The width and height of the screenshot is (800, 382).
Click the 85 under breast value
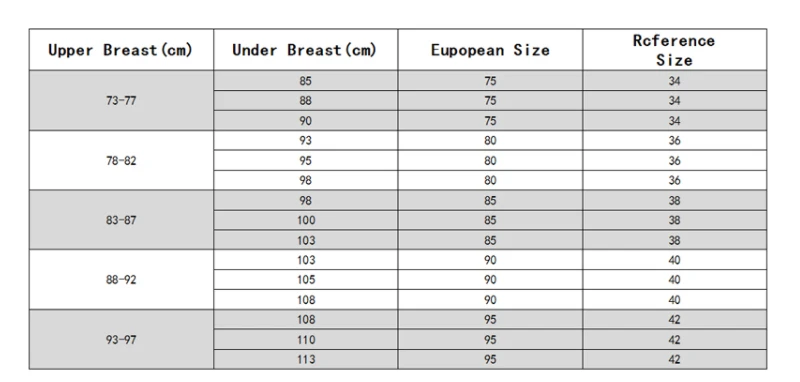tap(306, 81)
